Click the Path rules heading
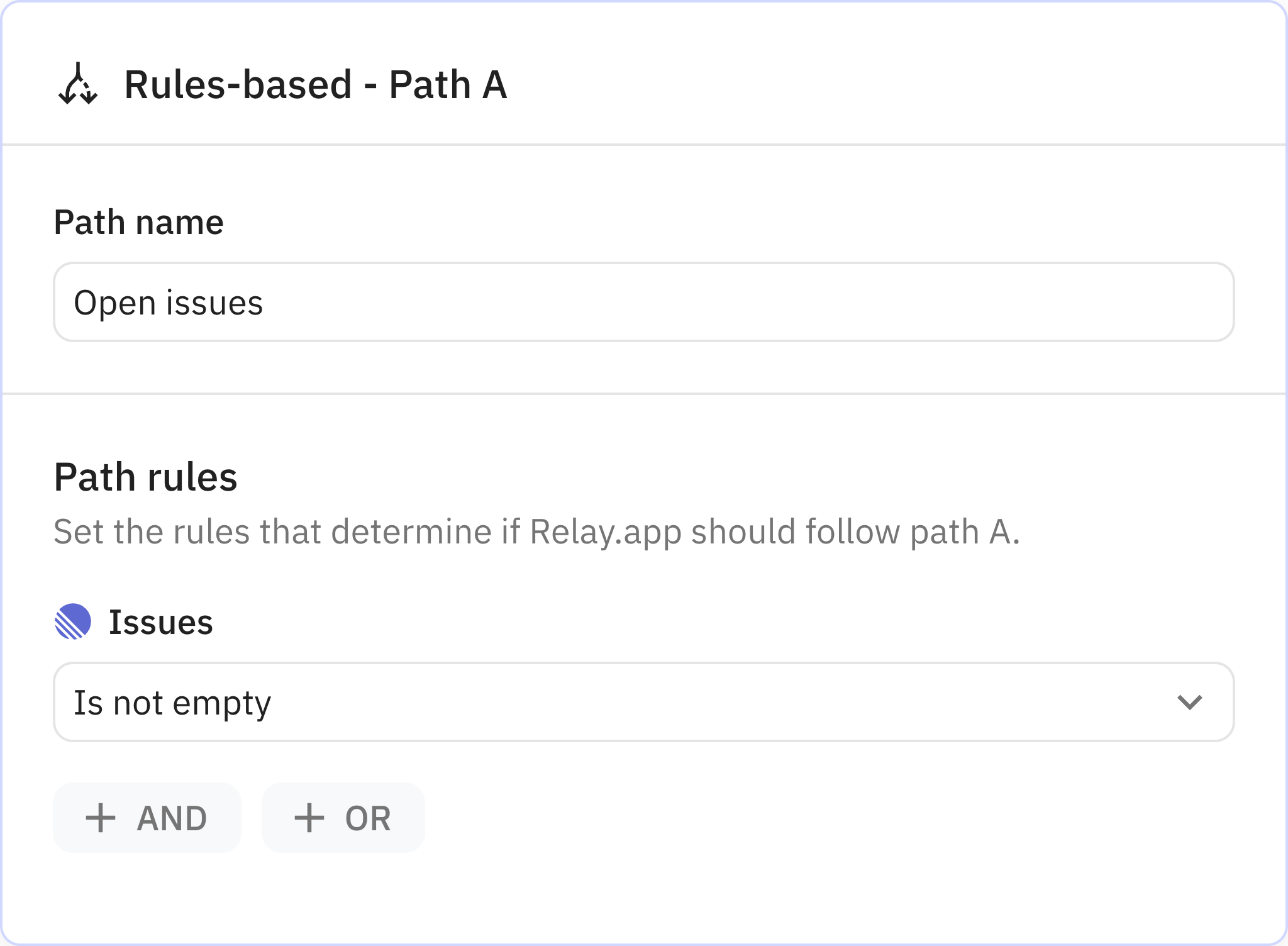This screenshot has height=946, width=1288. tap(146, 476)
